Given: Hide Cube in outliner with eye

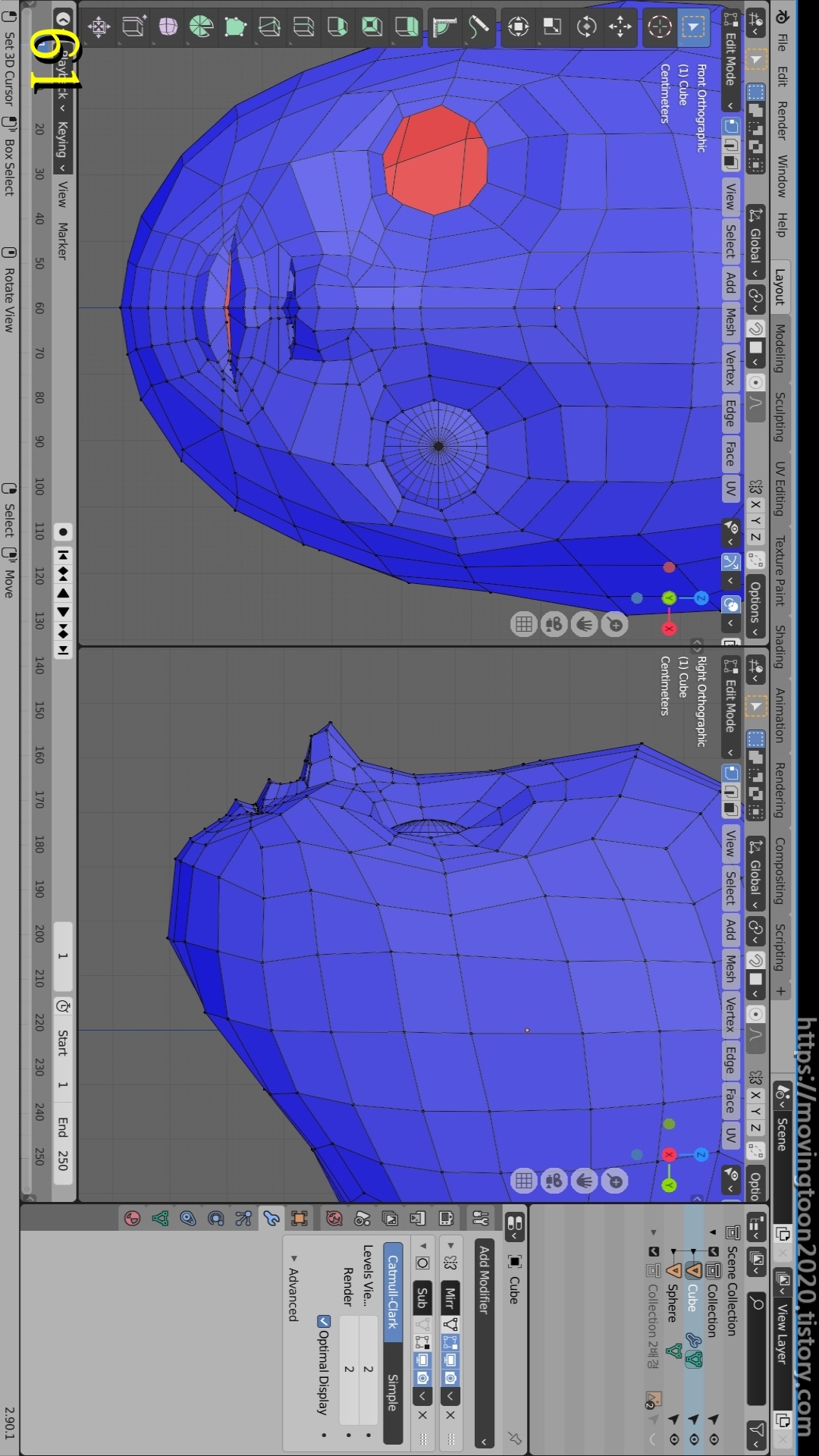Looking at the screenshot, I should click(694, 1439).
